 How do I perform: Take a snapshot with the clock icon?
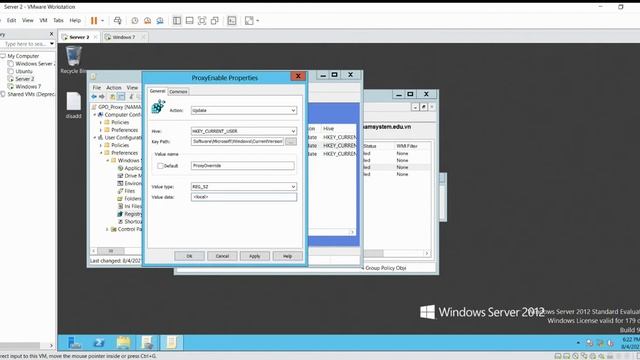pyautogui.click(x=134, y=20)
